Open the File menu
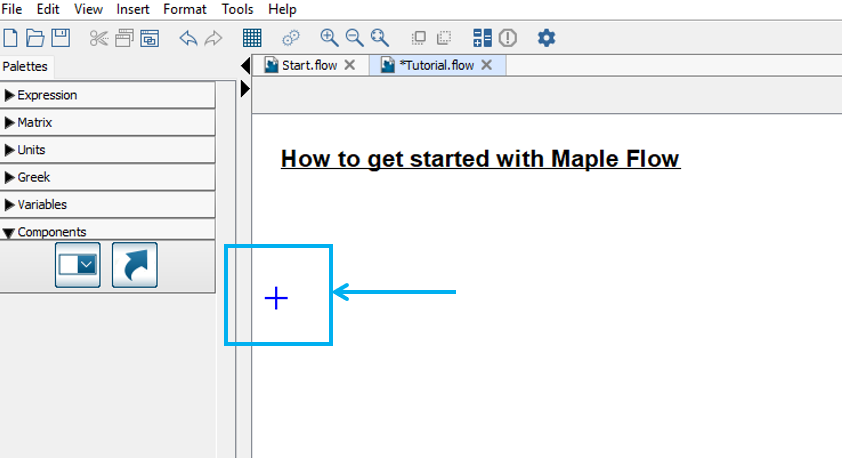The height and width of the screenshot is (458, 842). coord(12,9)
